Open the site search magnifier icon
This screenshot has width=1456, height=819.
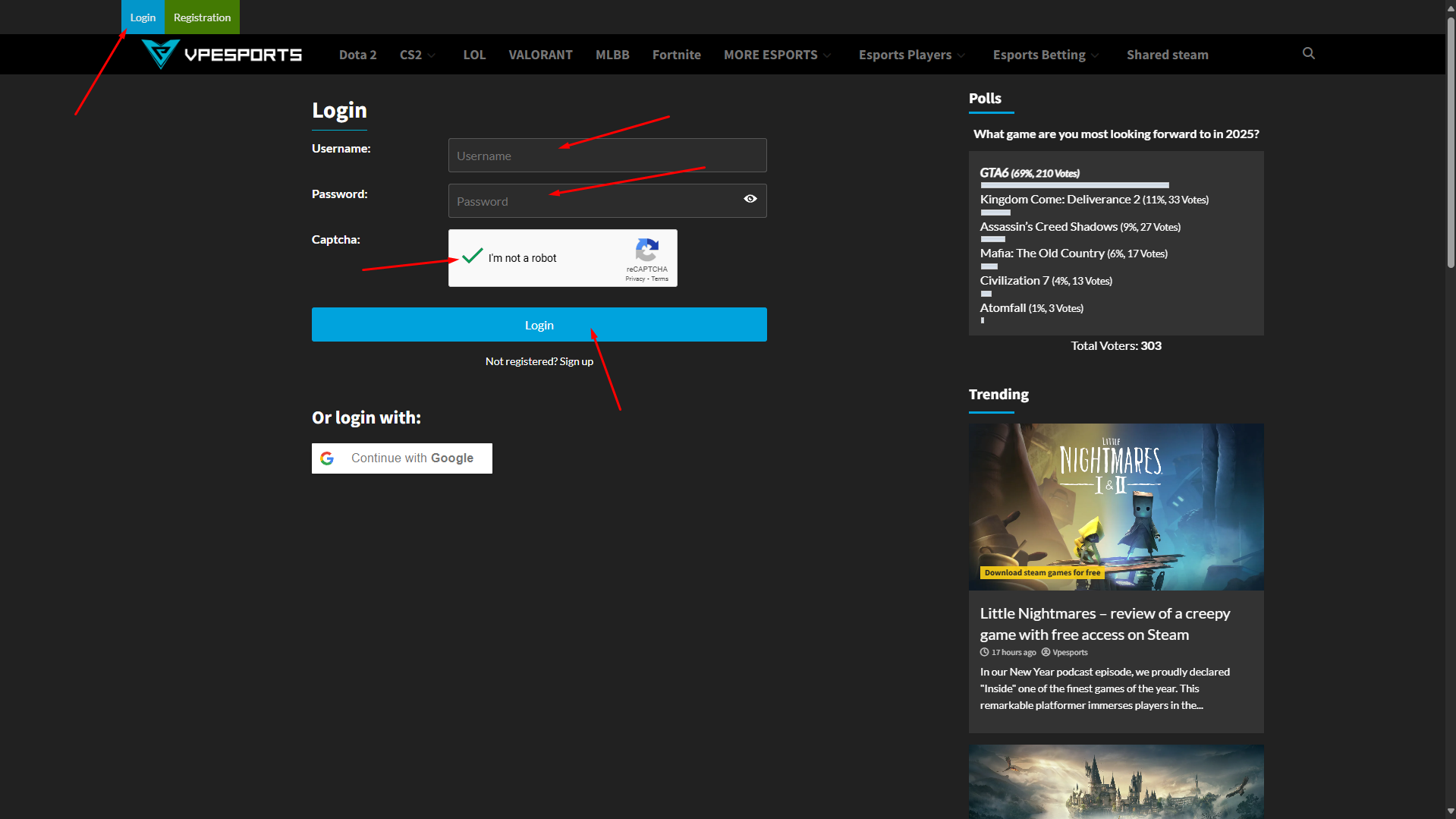[x=1309, y=53]
